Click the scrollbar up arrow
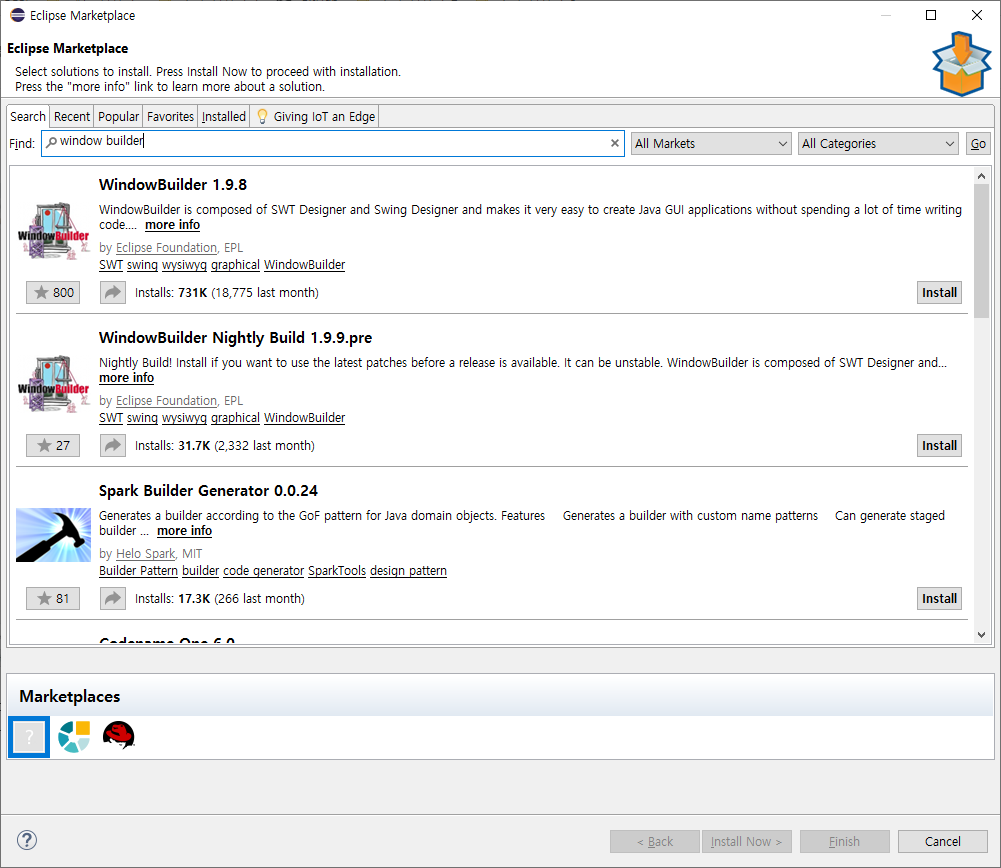 (x=981, y=176)
